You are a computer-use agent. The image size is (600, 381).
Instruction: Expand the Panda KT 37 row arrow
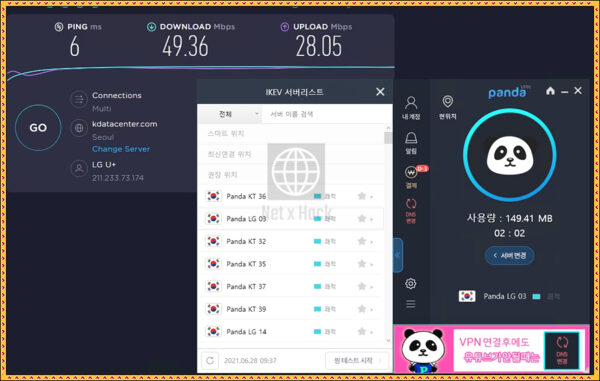pos(372,287)
